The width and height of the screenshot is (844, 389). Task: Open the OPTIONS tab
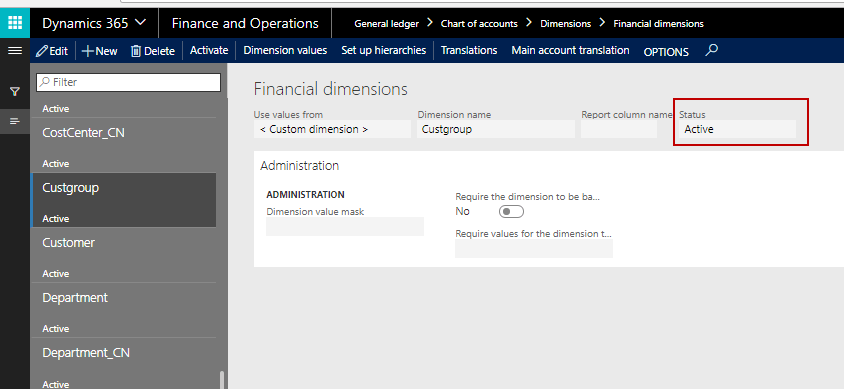point(666,52)
